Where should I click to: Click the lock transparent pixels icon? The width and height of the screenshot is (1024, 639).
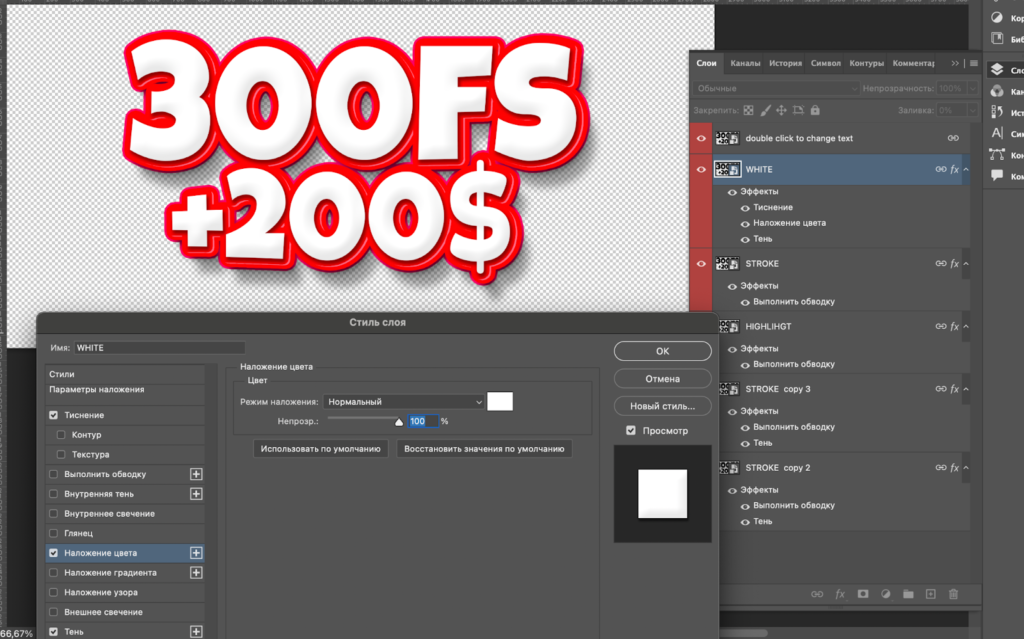pyautogui.click(x=748, y=110)
